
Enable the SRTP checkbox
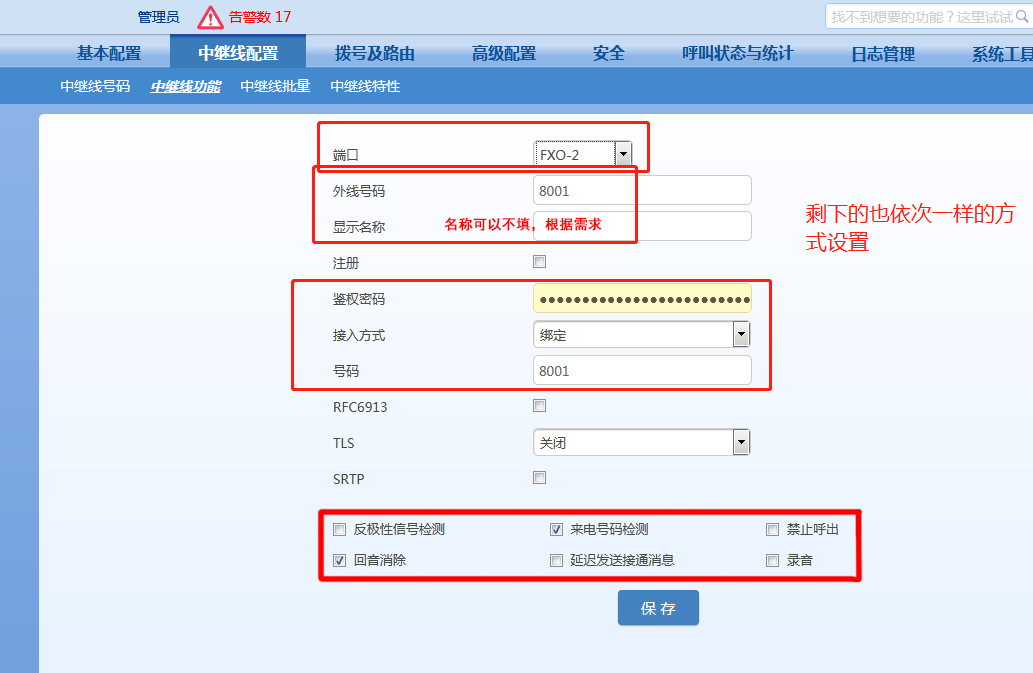[540, 478]
